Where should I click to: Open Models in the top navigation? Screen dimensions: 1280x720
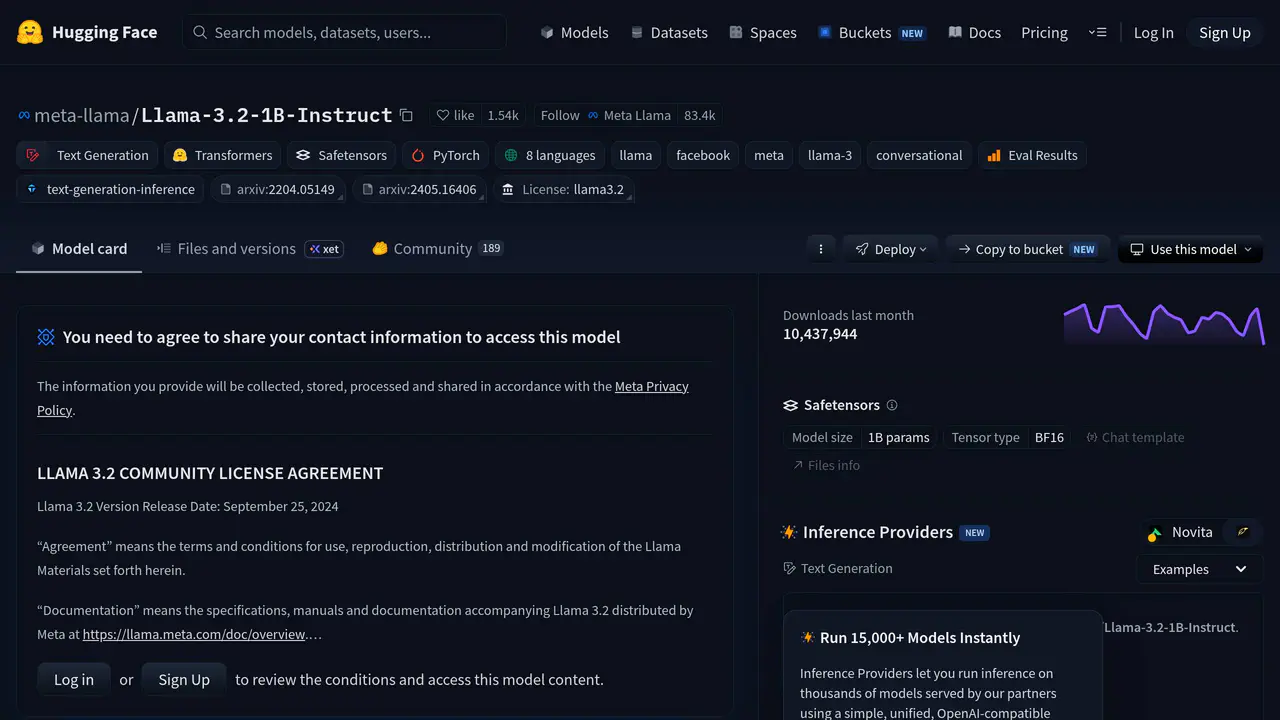(x=574, y=32)
